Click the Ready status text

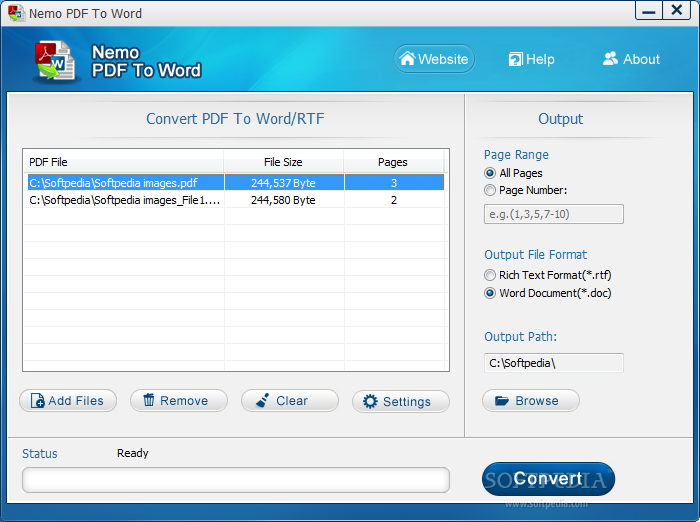click(x=133, y=453)
